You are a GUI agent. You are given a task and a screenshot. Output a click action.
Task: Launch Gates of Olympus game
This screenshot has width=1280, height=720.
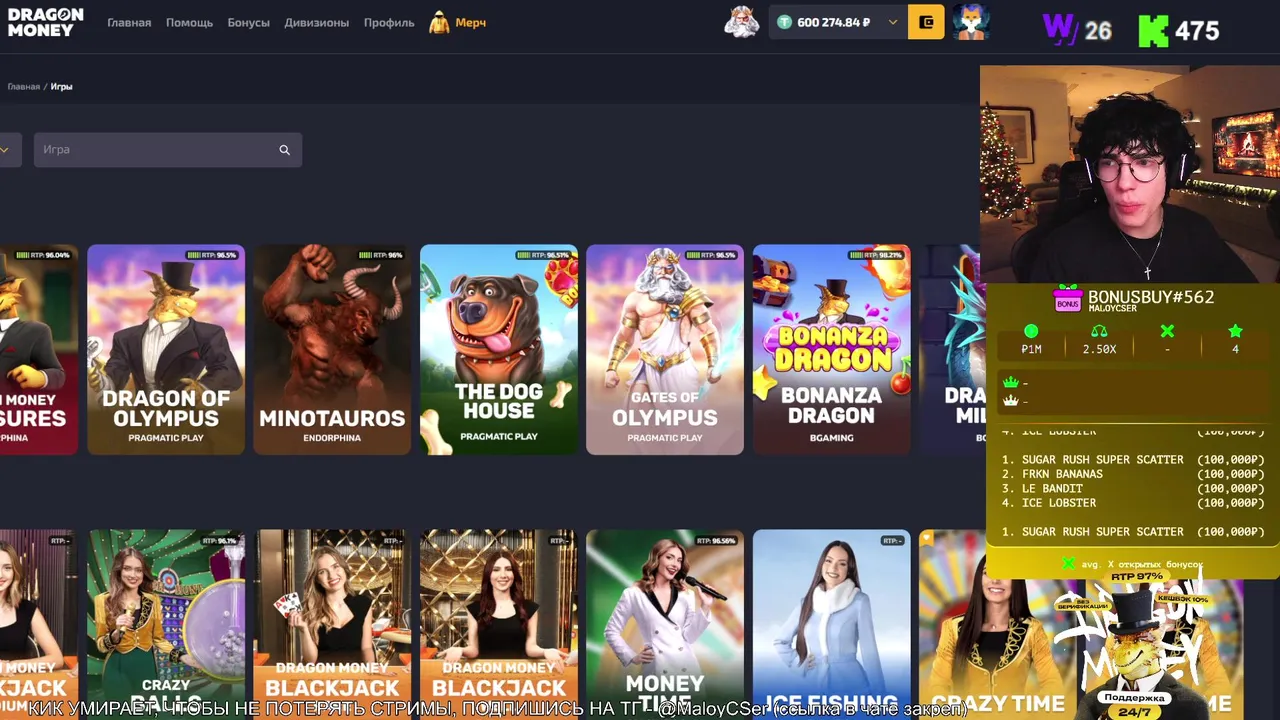665,350
